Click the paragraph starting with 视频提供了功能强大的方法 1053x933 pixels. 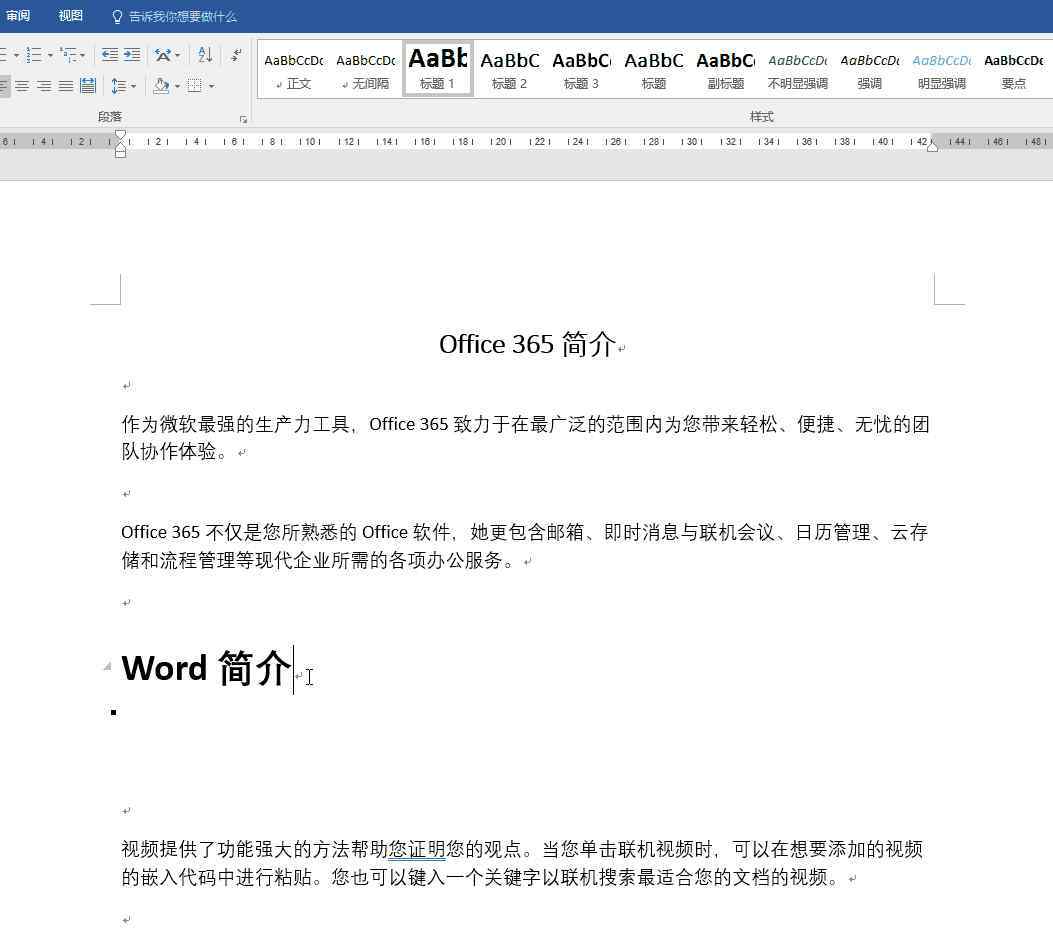[522, 863]
